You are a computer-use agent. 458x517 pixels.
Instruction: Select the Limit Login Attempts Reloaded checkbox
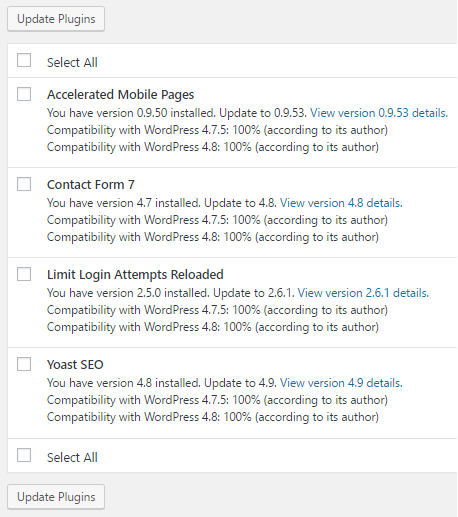point(24,274)
